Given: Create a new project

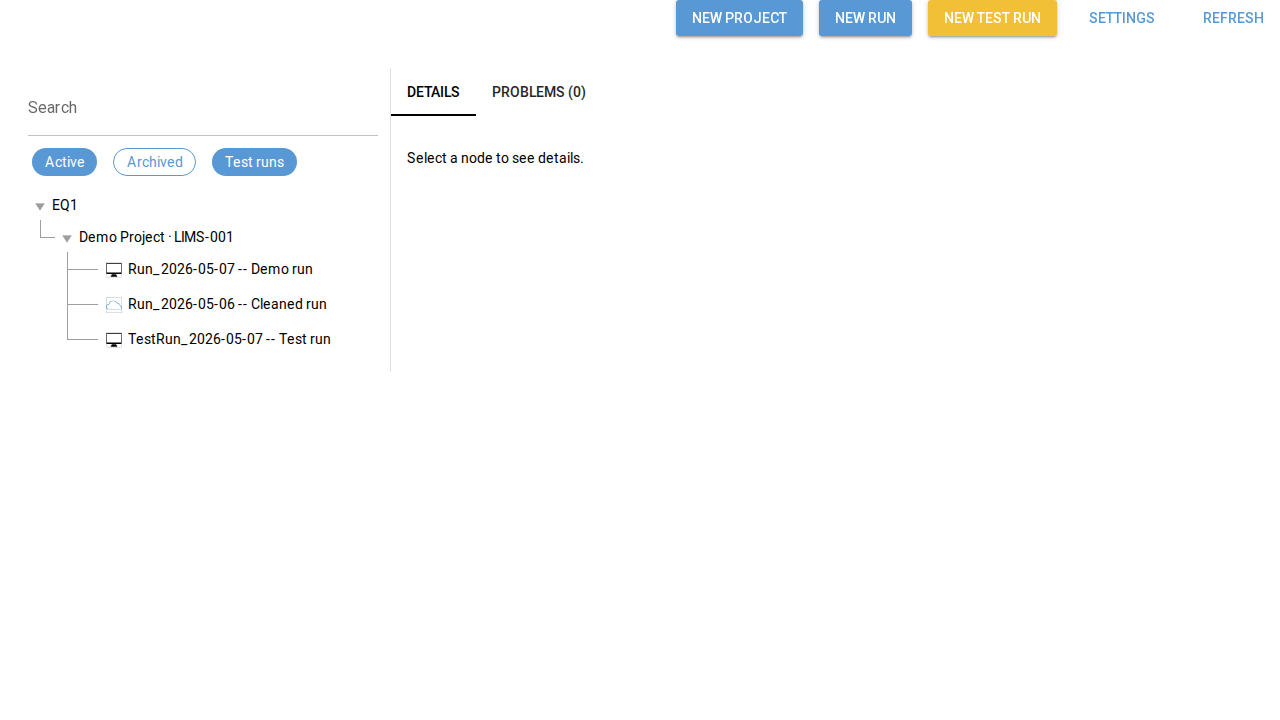Looking at the screenshot, I should [x=739, y=18].
